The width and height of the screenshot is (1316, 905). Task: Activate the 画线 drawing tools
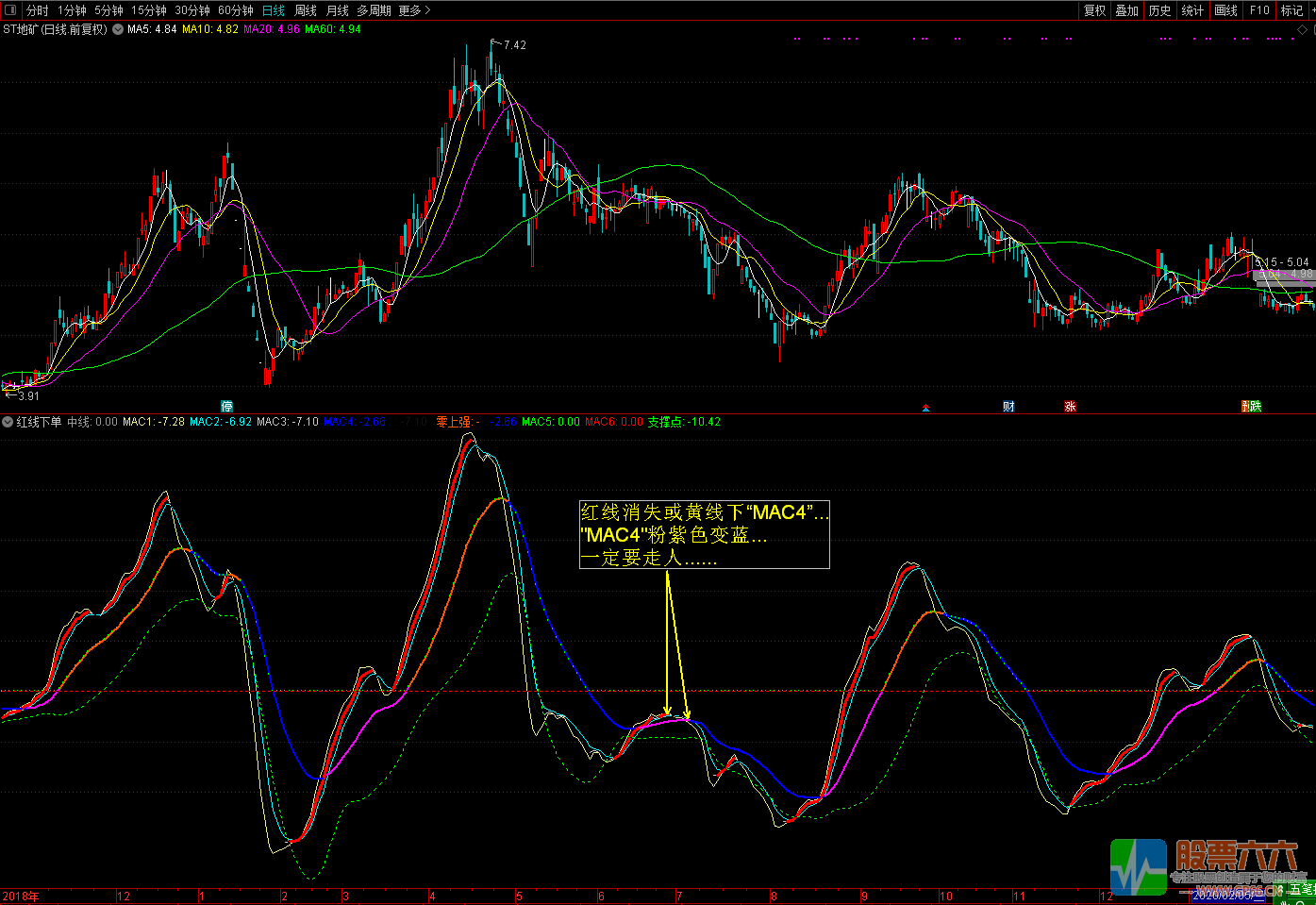1226,10
